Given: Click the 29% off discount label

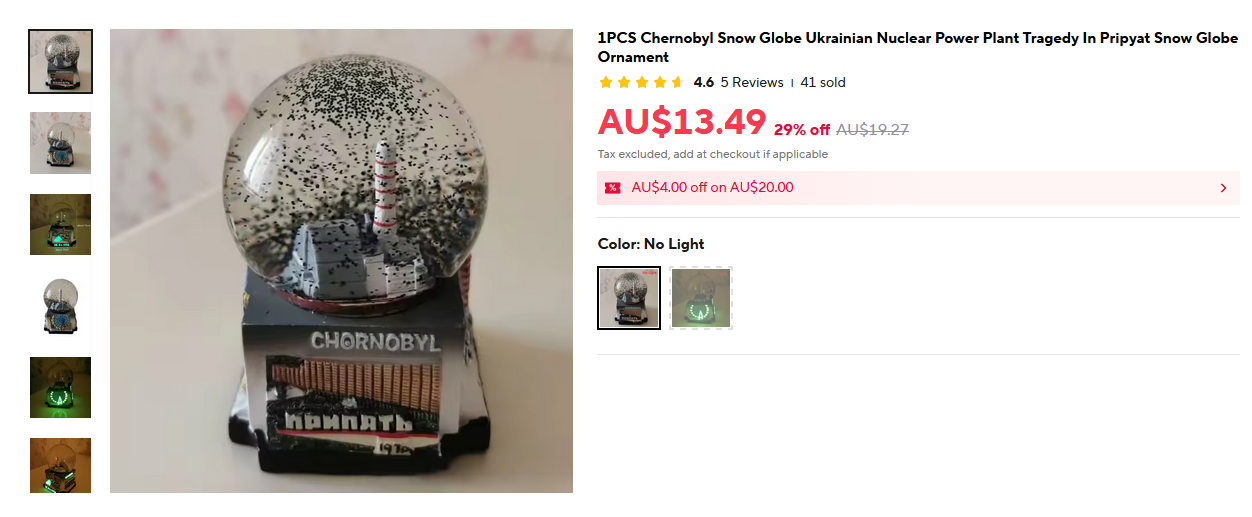Looking at the screenshot, I should pyautogui.click(x=802, y=129).
